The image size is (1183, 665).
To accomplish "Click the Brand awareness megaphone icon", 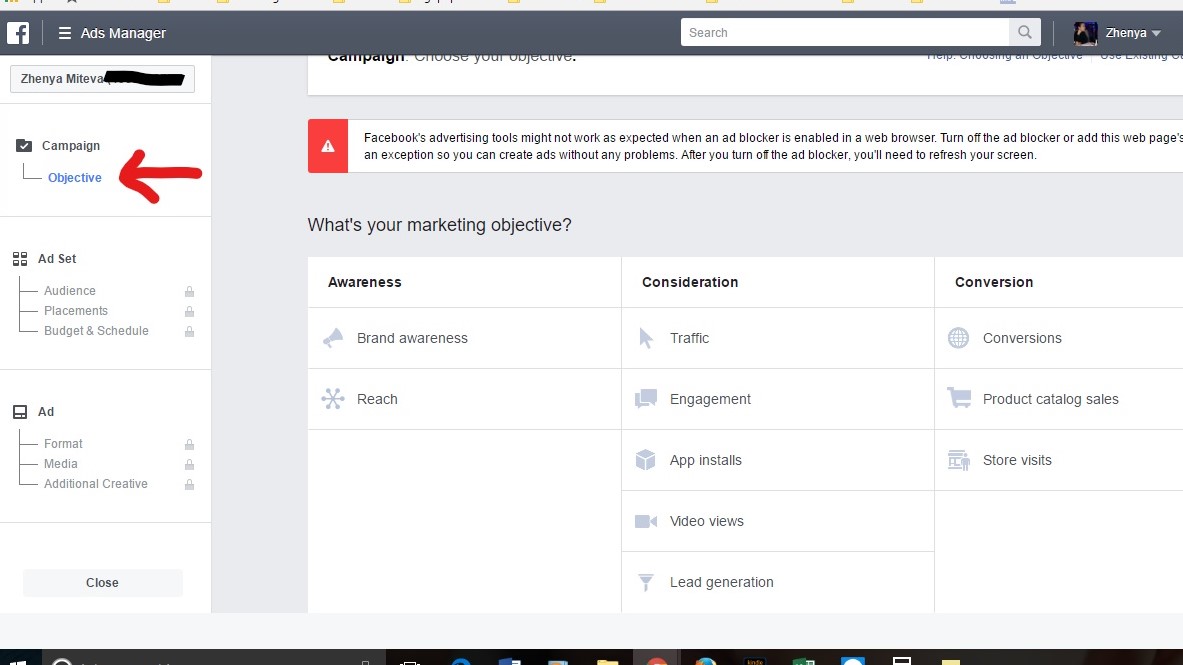I will click(333, 338).
